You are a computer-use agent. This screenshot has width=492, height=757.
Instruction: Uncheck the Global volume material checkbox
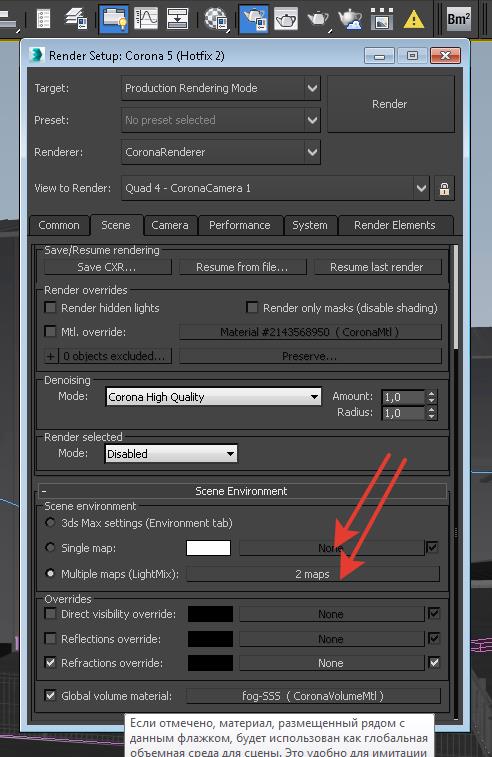(50, 695)
